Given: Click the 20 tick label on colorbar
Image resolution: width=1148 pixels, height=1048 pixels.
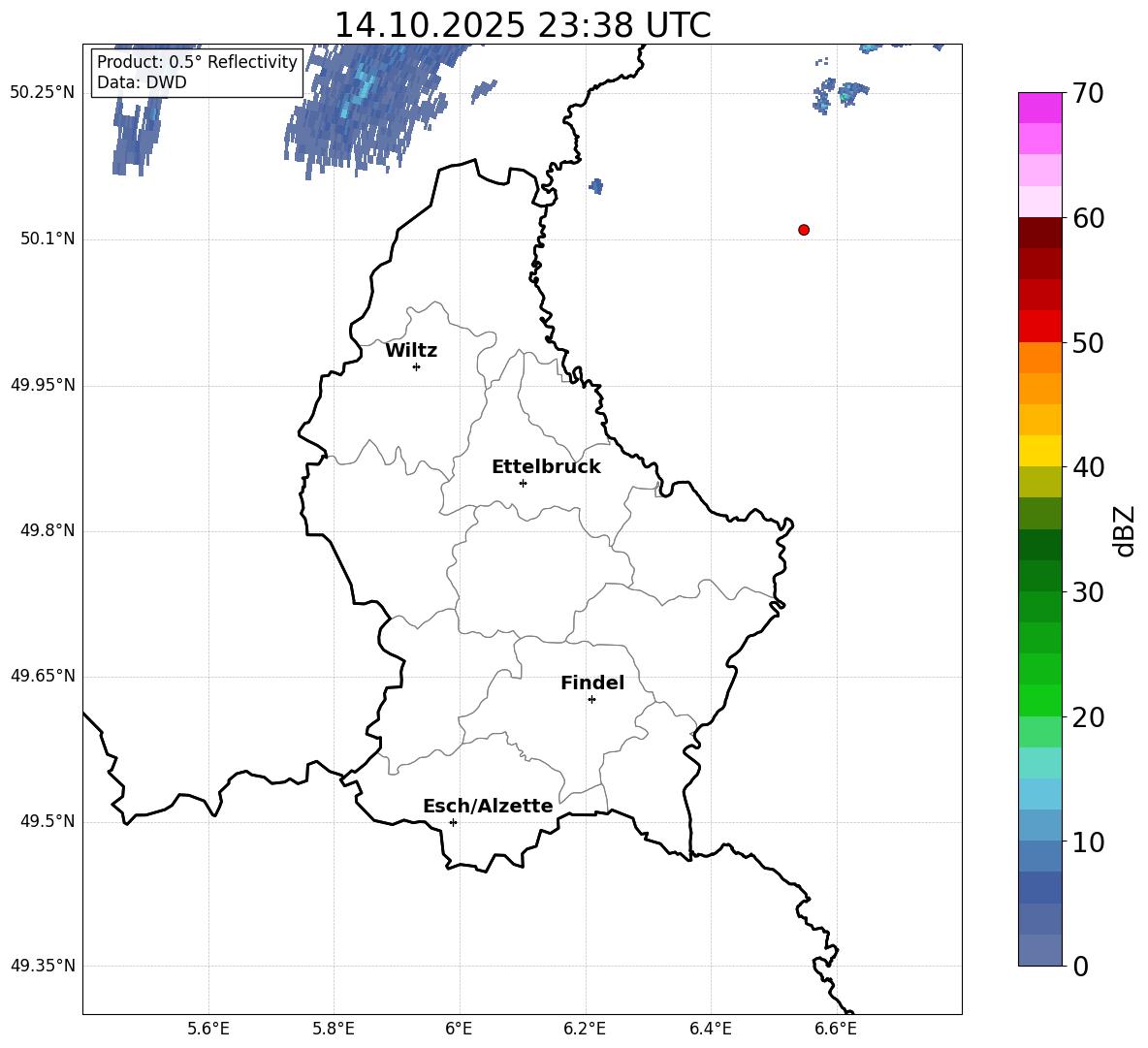Looking at the screenshot, I should pos(1088,717).
